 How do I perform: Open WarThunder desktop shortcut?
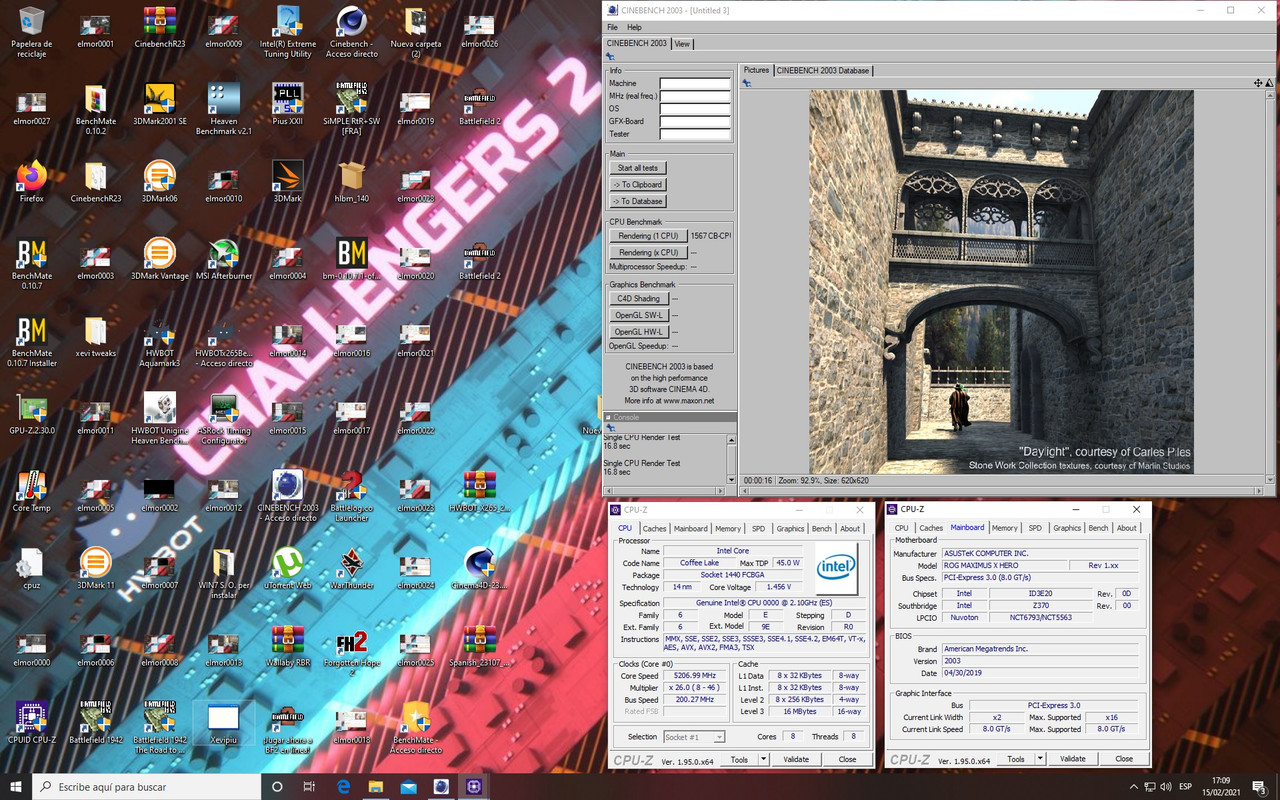pyautogui.click(x=352, y=569)
